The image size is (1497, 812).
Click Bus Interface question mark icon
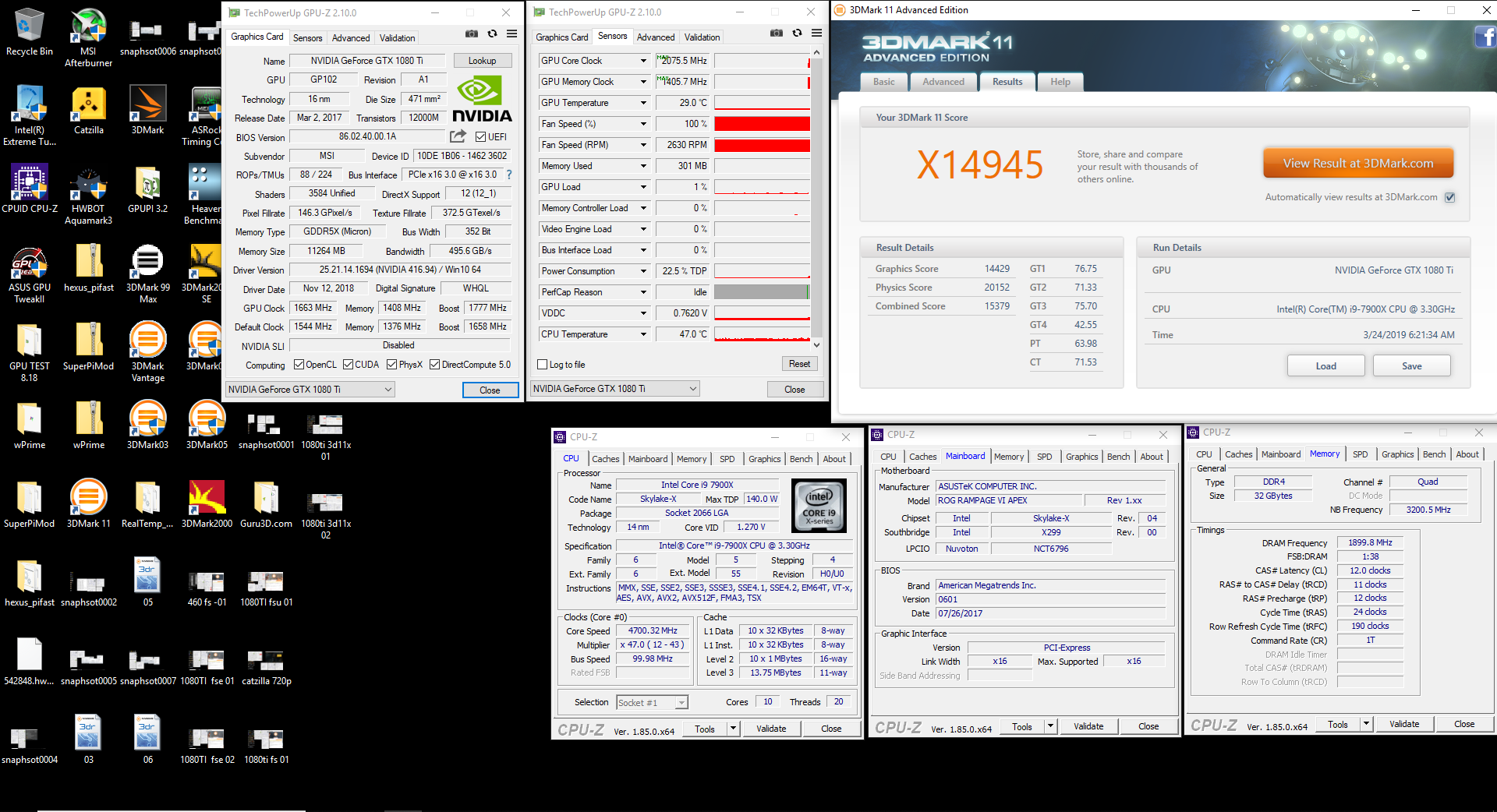point(509,175)
